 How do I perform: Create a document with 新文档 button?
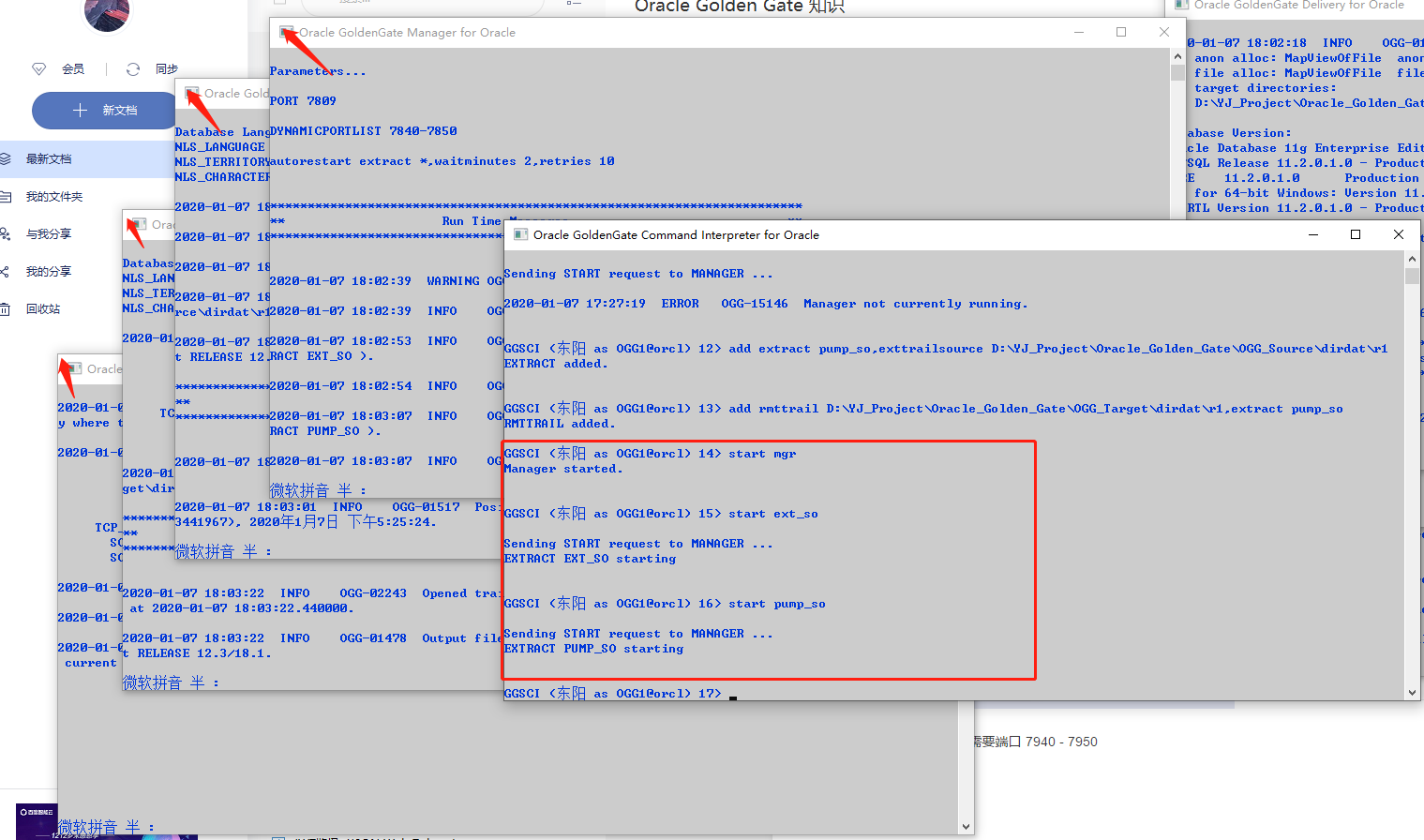(105, 111)
